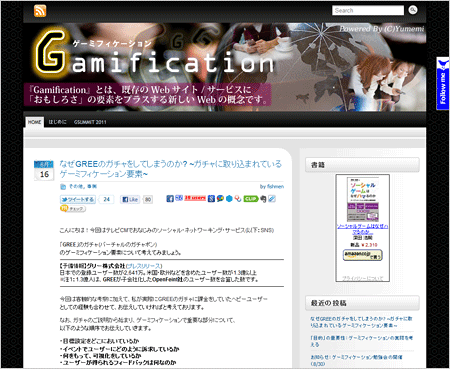Click the tweet count 24

[107, 199]
